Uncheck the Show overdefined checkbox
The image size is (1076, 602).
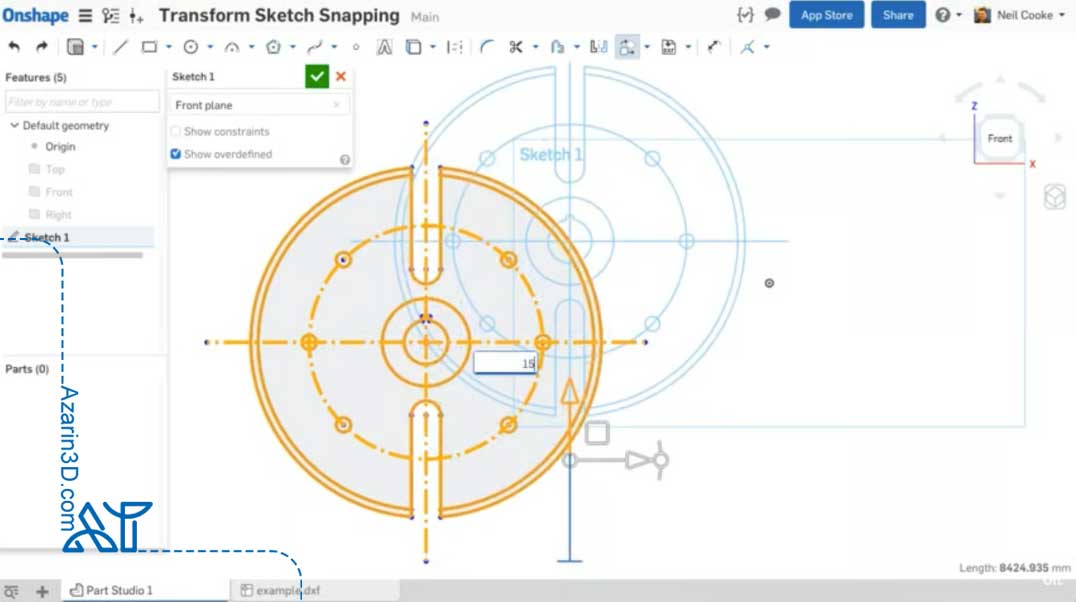(176, 154)
